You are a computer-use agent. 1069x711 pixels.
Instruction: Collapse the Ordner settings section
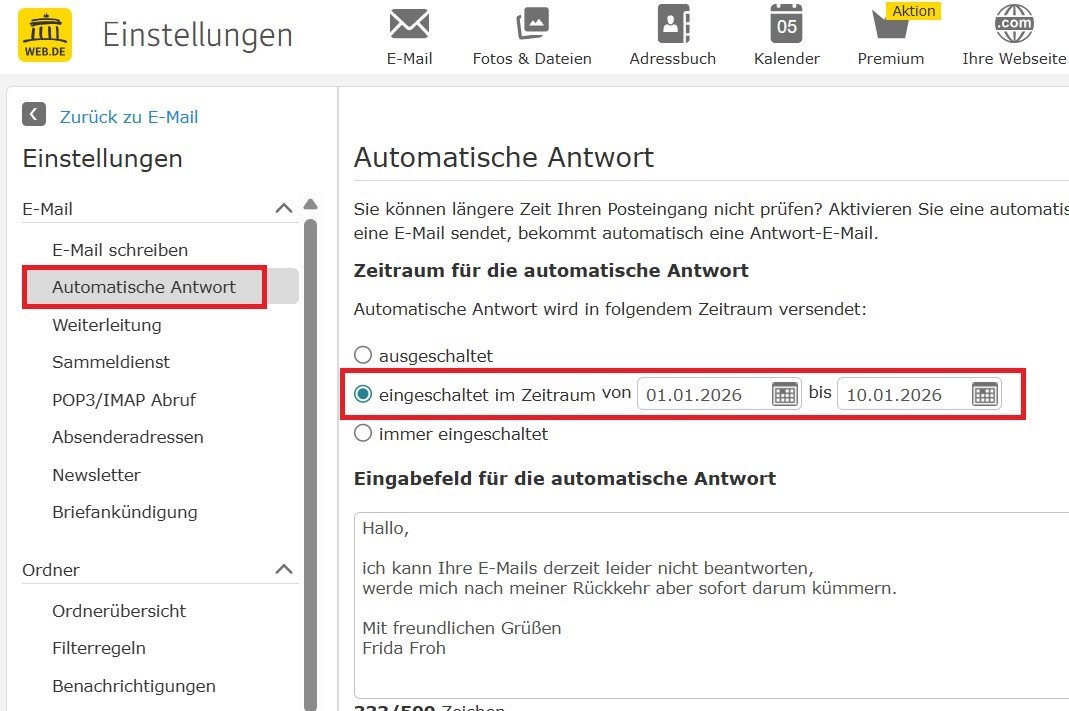284,569
